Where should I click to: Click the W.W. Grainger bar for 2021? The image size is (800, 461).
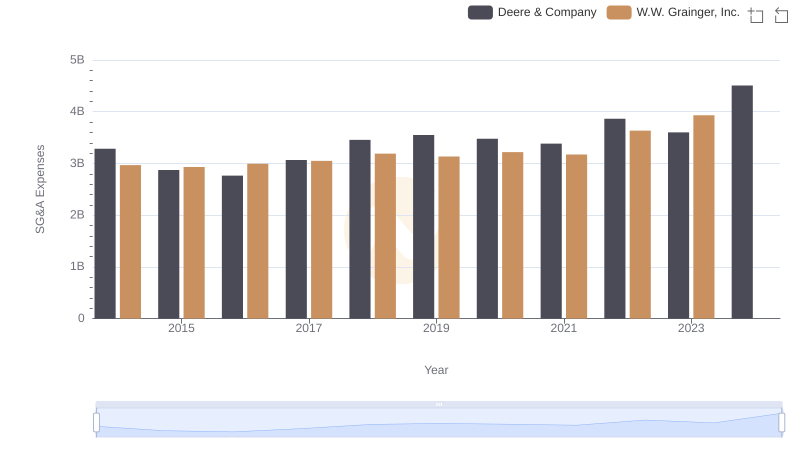pyautogui.click(x=577, y=237)
